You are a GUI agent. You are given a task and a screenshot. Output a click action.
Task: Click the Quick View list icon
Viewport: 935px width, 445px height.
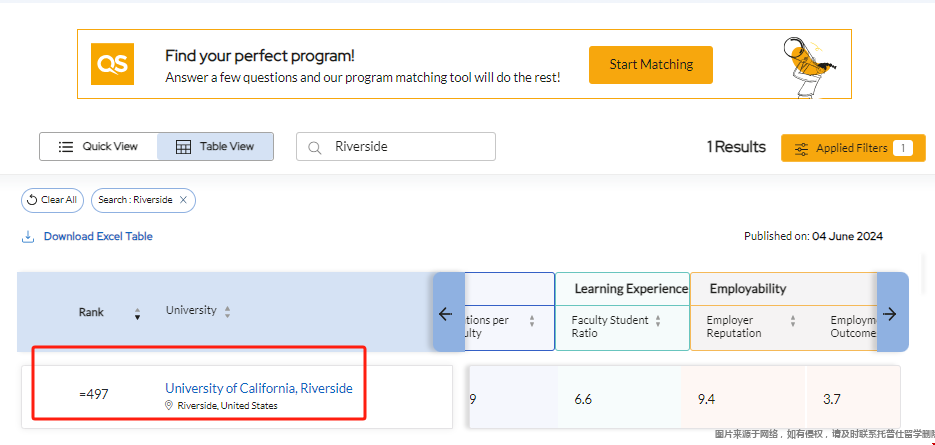(x=66, y=147)
